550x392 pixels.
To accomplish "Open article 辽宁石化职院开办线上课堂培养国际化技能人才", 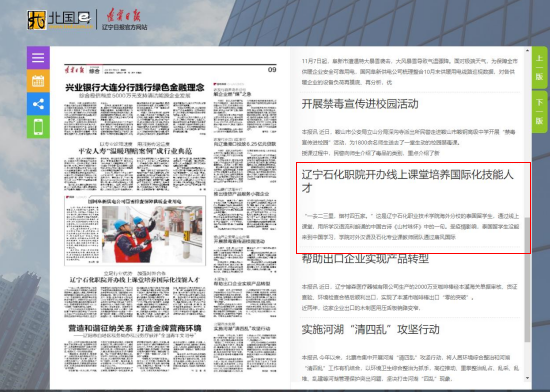I will (x=408, y=181).
